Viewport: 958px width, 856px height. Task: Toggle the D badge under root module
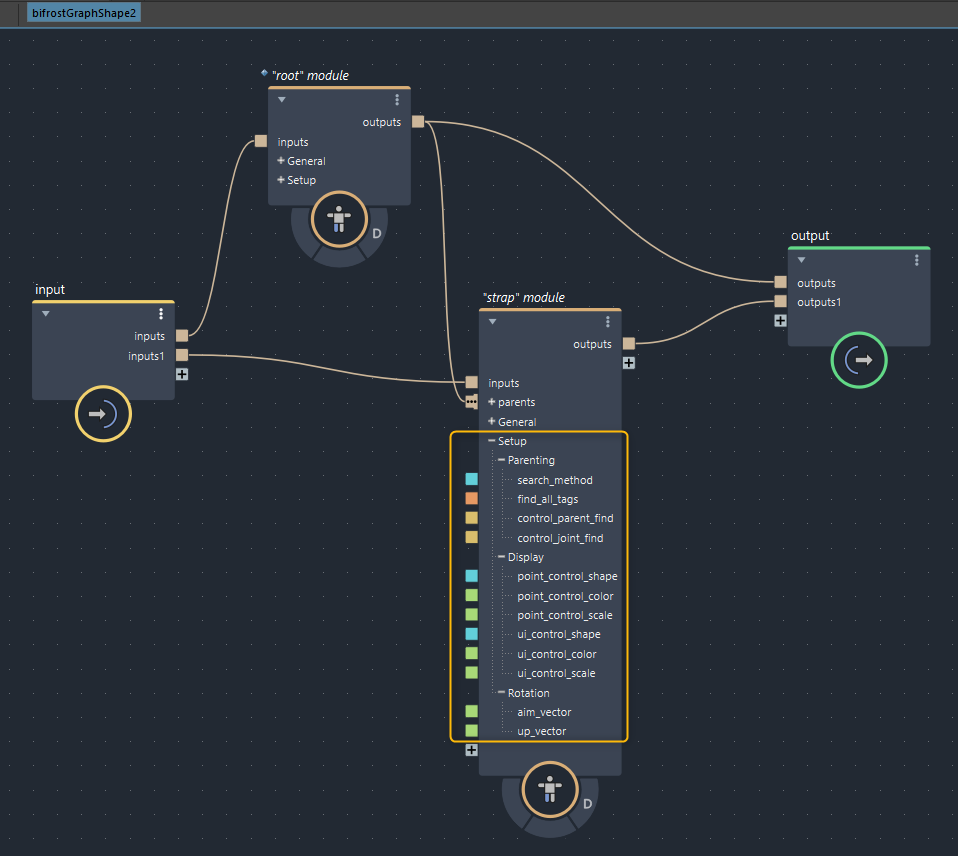377,234
